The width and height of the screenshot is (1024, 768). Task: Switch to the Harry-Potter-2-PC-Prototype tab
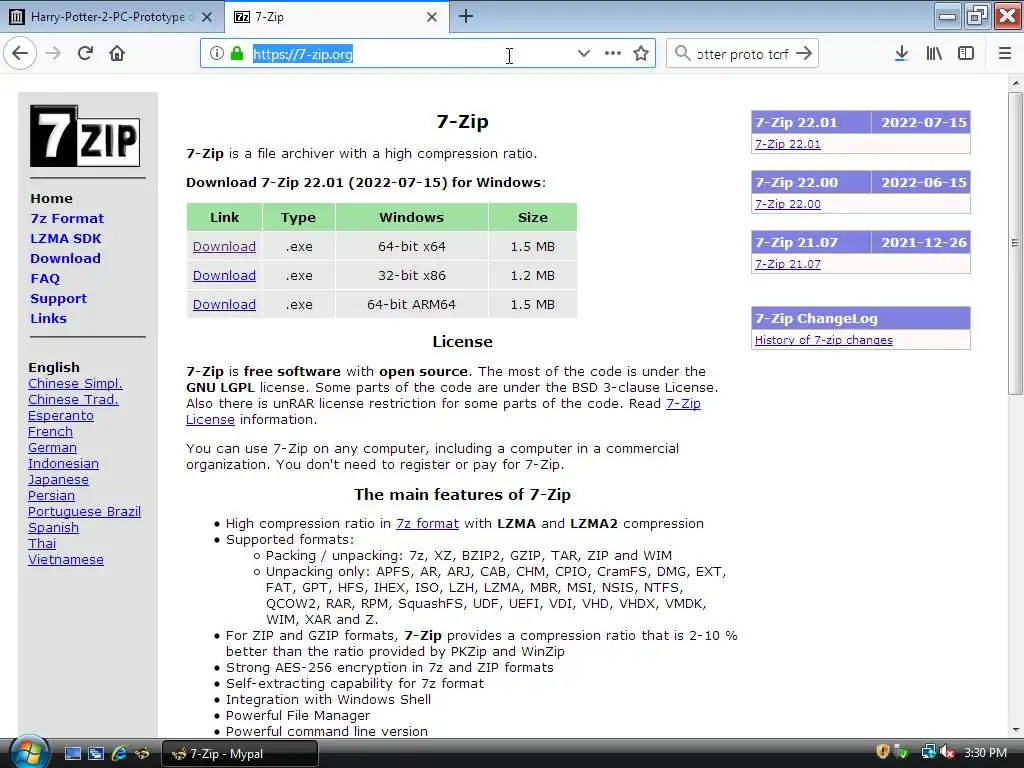tap(110, 17)
